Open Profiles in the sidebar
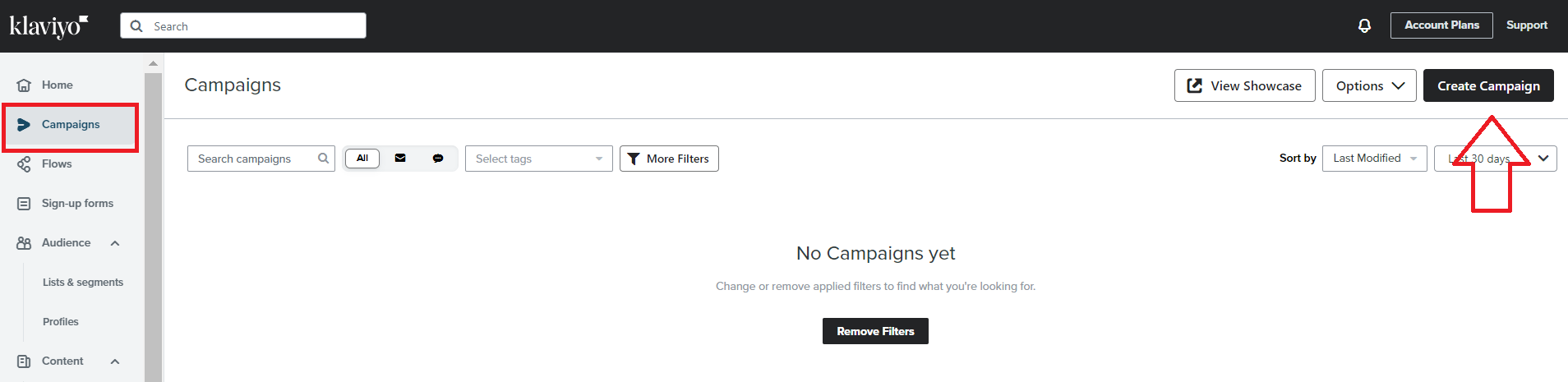Screen dimensions: 1568x382 coord(61,322)
